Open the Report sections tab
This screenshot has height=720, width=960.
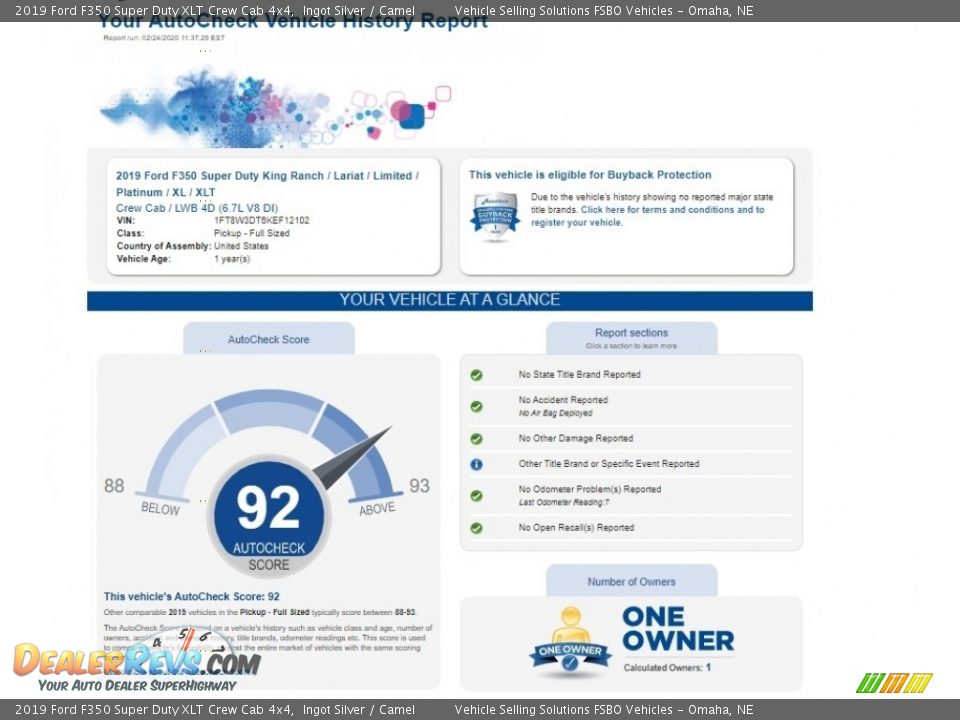pos(631,338)
